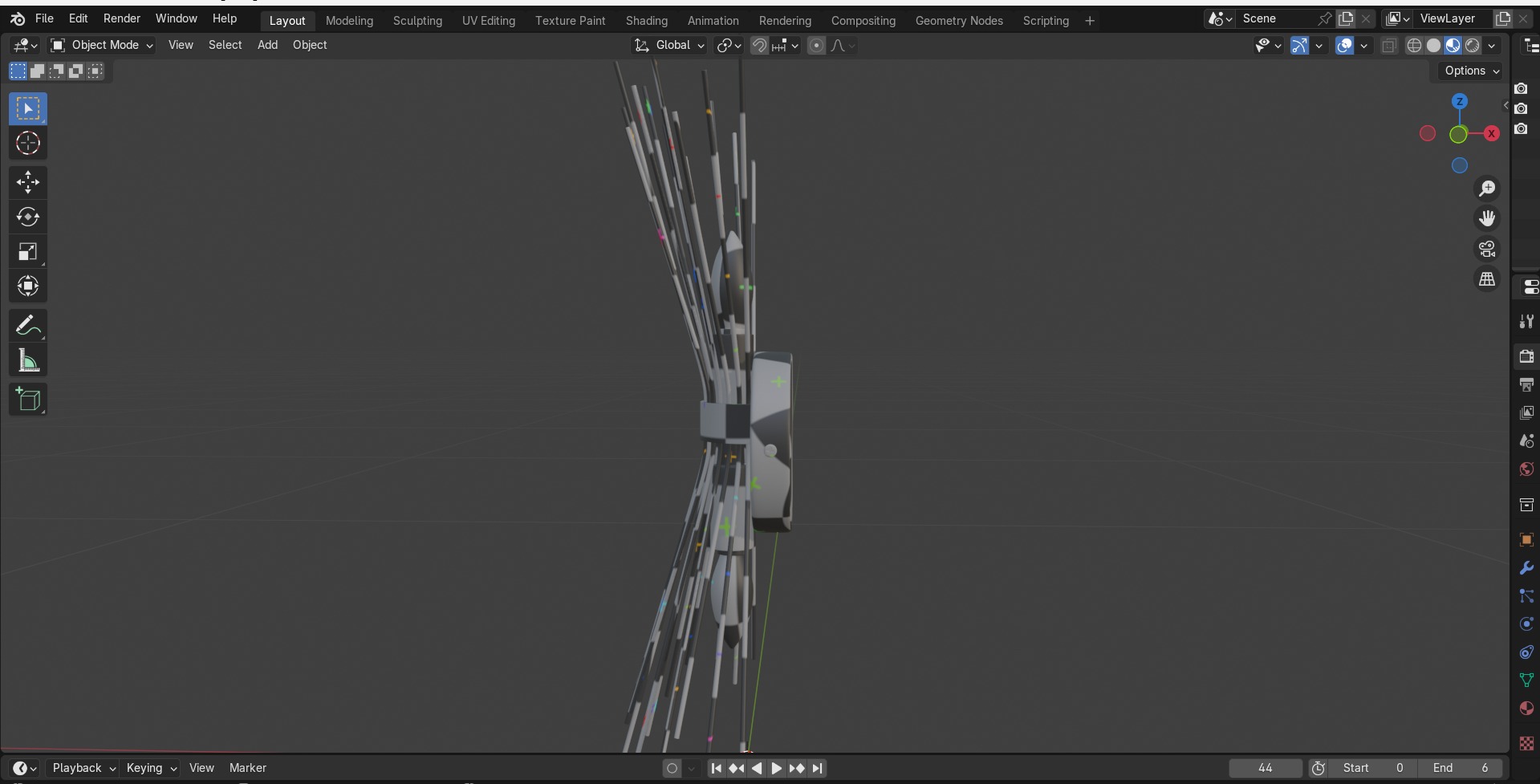Viewport: 1540px width, 784px height.
Task: Switch to Wireframe viewport shading
Action: click(x=1414, y=46)
